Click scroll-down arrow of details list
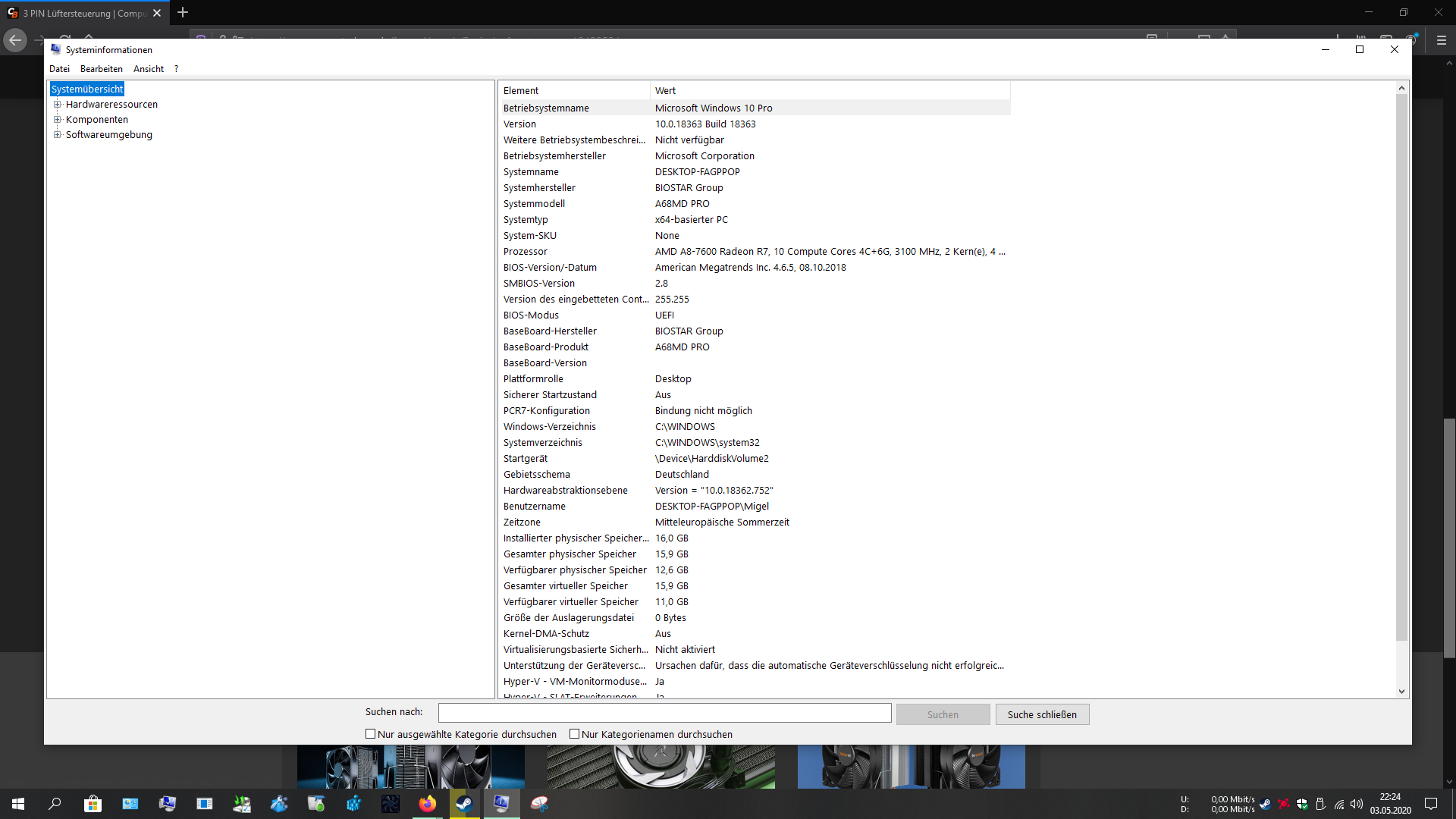This screenshot has height=819, width=1456. click(x=1401, y=692)
